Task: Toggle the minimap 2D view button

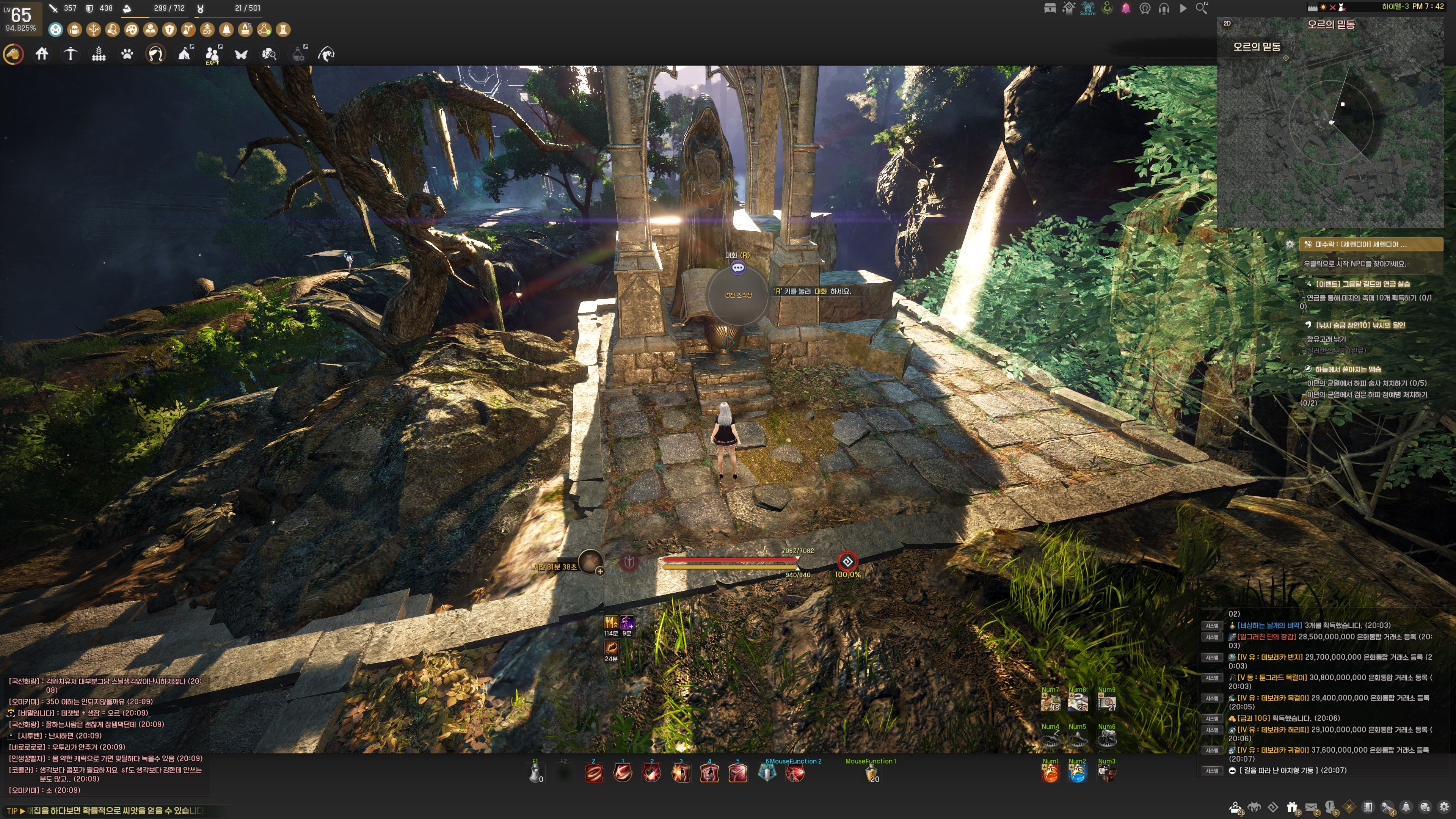Action: pos(1227,24)
